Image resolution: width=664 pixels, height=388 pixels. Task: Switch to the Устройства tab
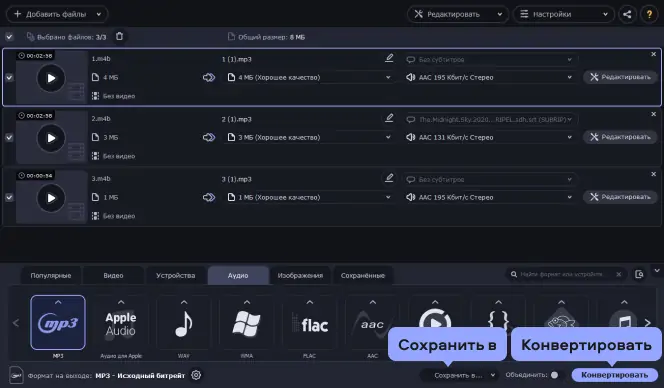pyautogui.click(x=175, y=275)
